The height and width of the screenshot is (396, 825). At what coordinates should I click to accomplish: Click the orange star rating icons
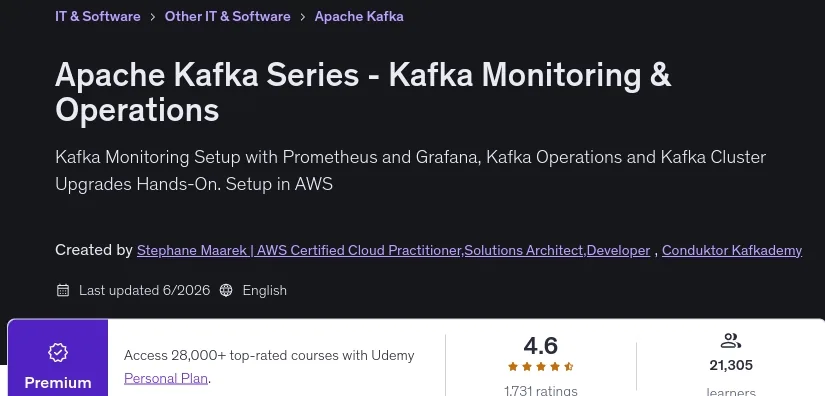pyautogui.click(x=540, y=367)
